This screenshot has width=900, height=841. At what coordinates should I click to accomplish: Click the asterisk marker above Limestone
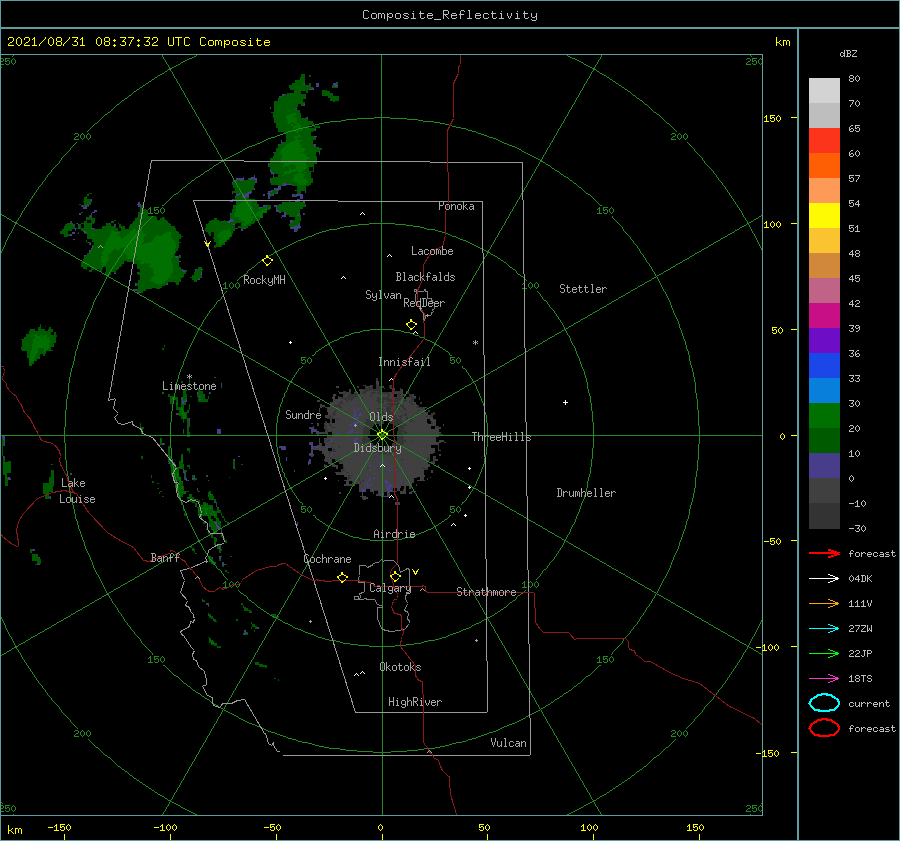[189, 377]
